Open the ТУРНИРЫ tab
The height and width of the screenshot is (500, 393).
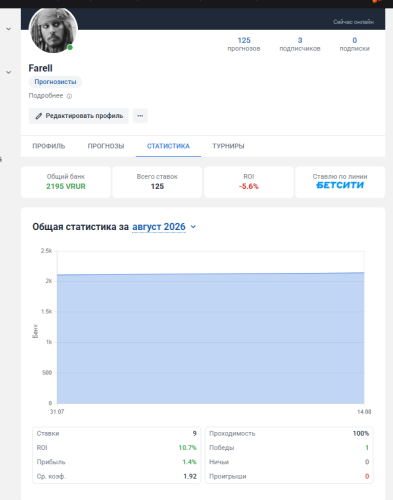229,146
